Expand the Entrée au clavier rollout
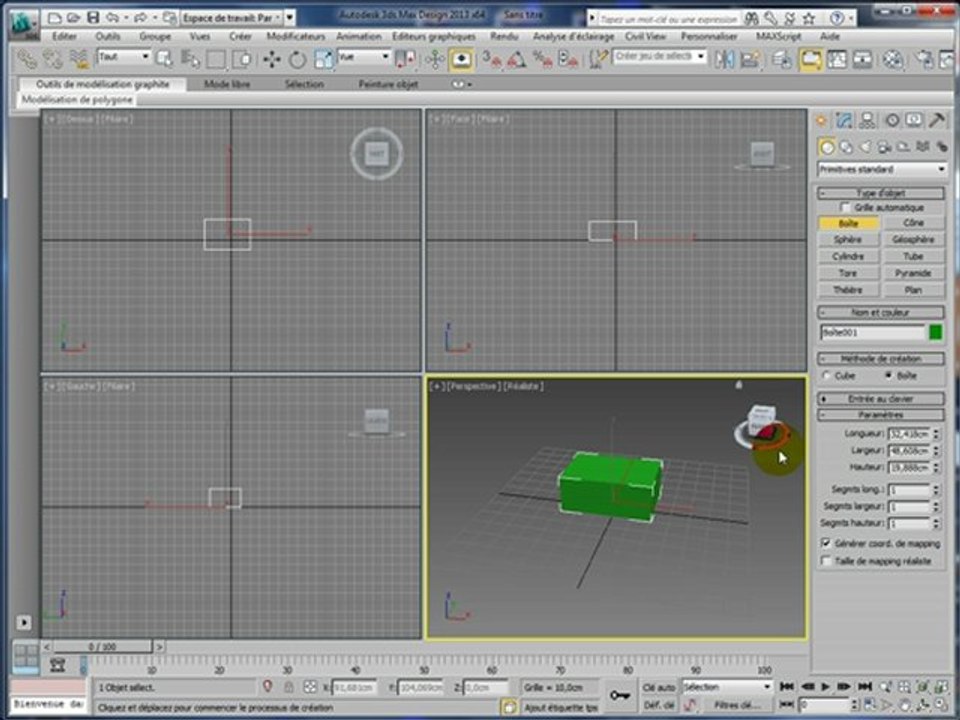Image resolution: width=960 pixels, height=720 pixels. (881, 399)
